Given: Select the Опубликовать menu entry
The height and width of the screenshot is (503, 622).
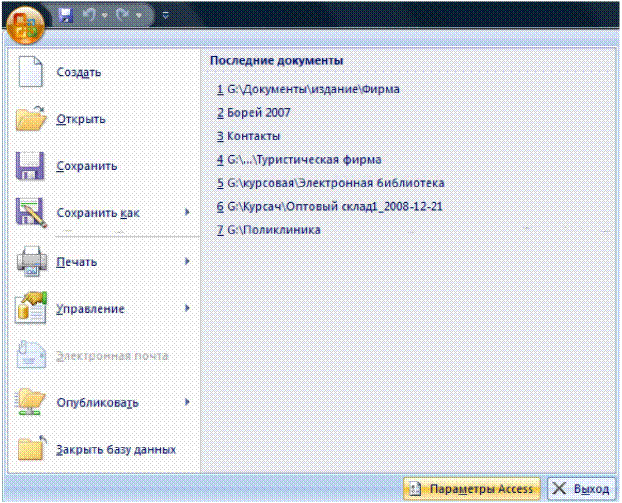Looking at the screenshot, I should (104, 402).
